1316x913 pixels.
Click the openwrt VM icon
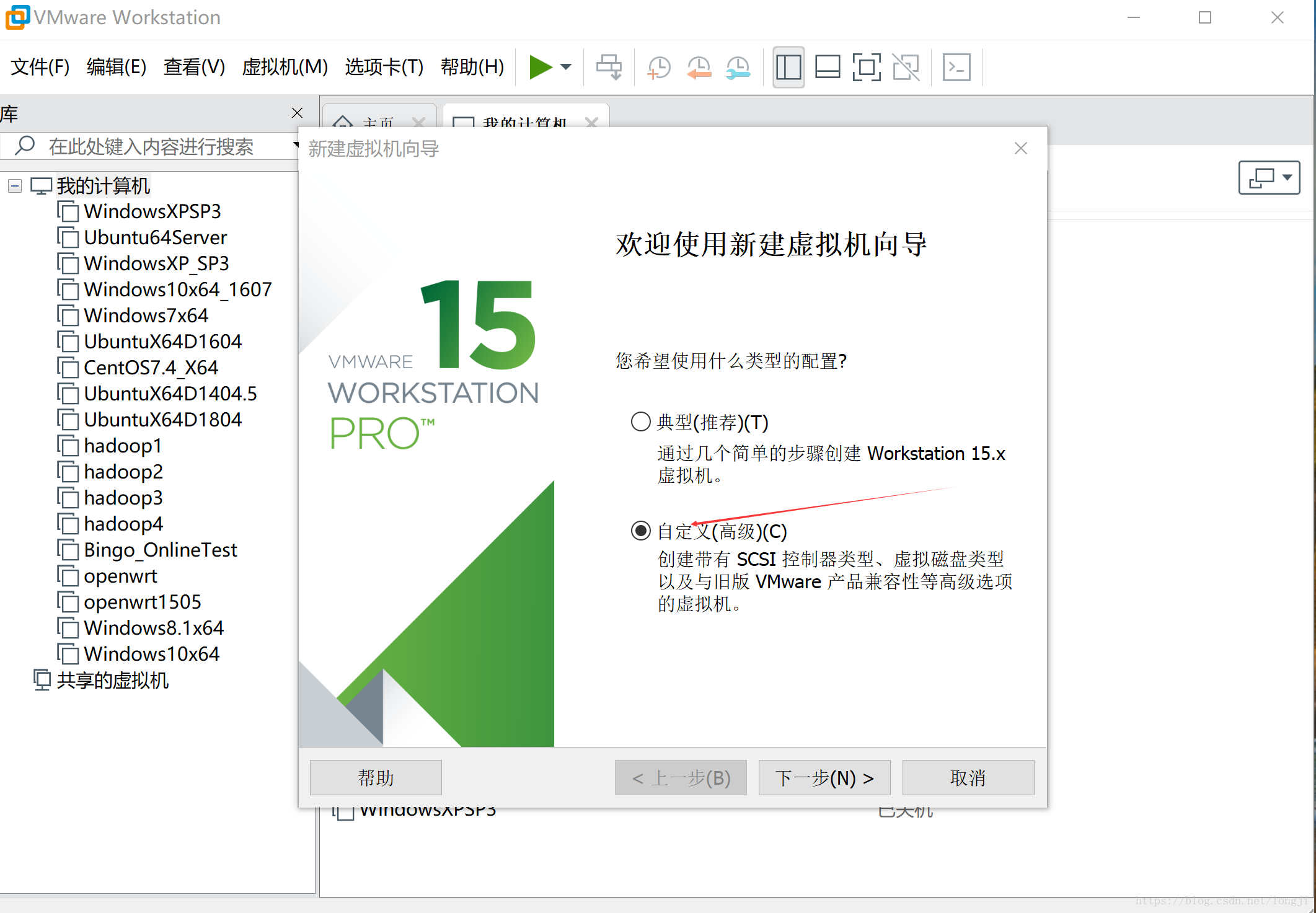point(68,576)
